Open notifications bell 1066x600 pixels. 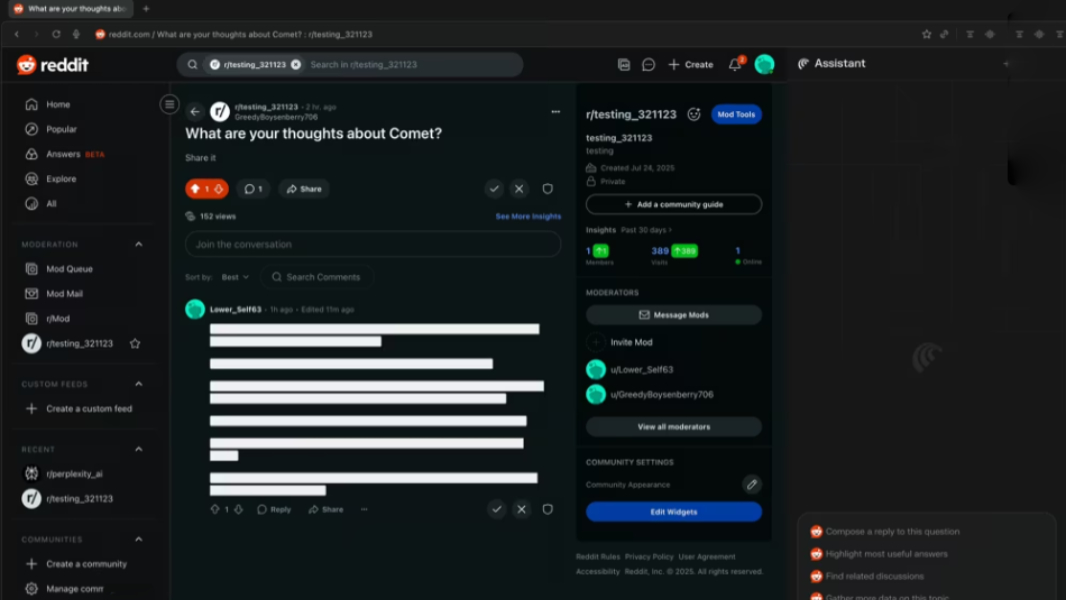(x=735, y=65)
